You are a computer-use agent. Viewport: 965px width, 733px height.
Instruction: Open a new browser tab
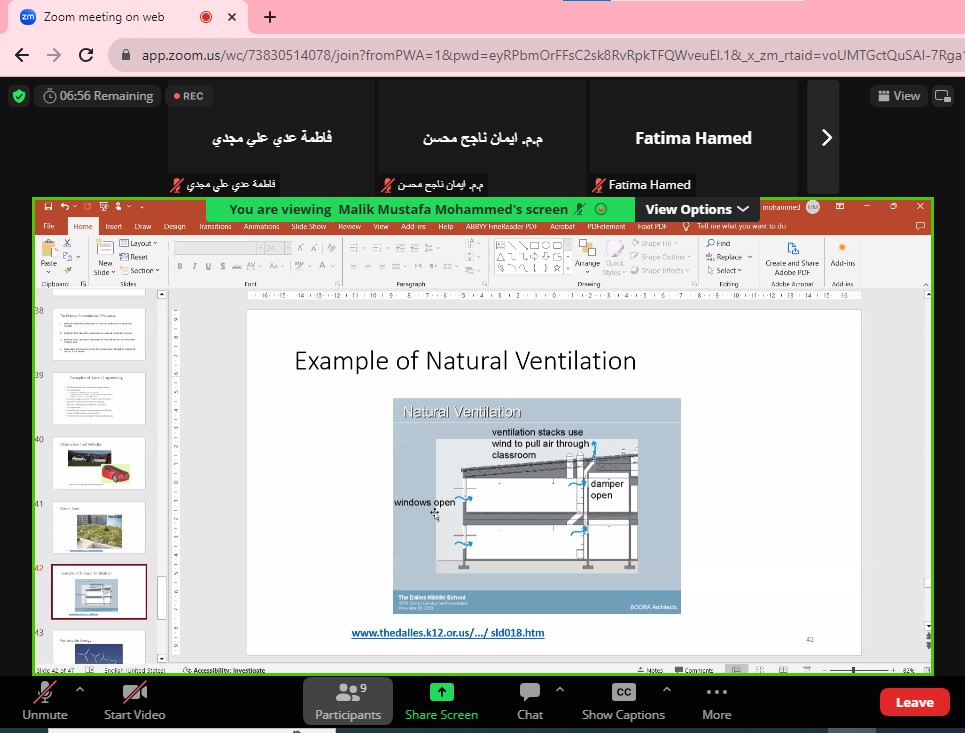(269, 17)
